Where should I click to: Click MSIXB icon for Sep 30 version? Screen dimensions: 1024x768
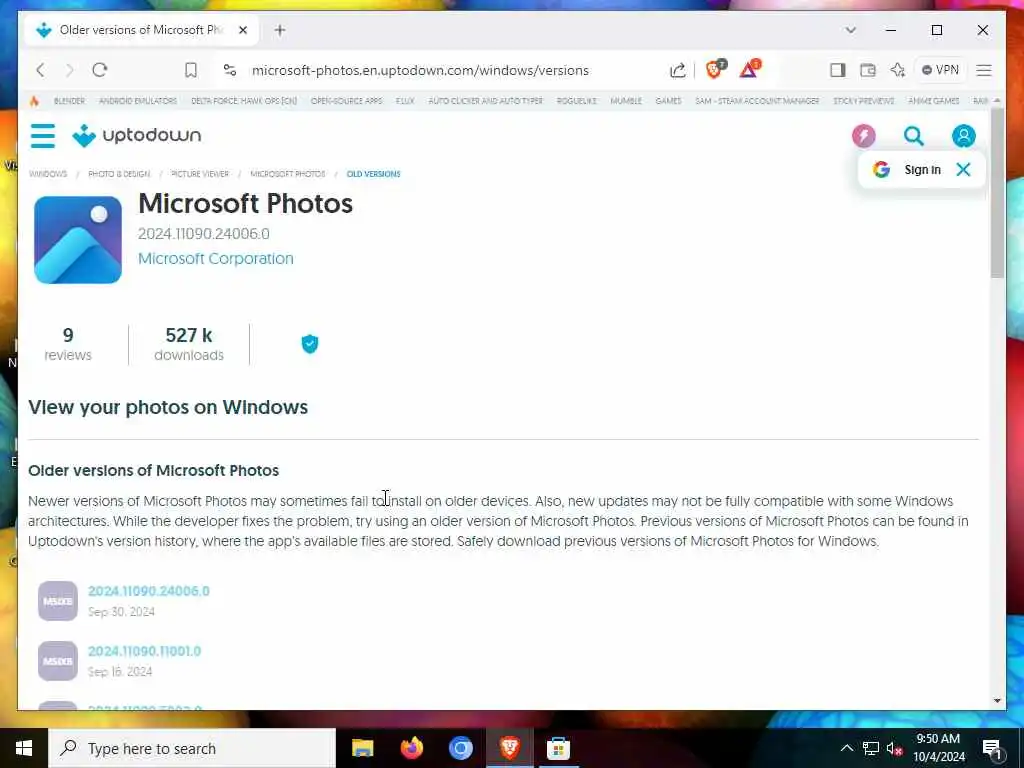tap(57, 601)
